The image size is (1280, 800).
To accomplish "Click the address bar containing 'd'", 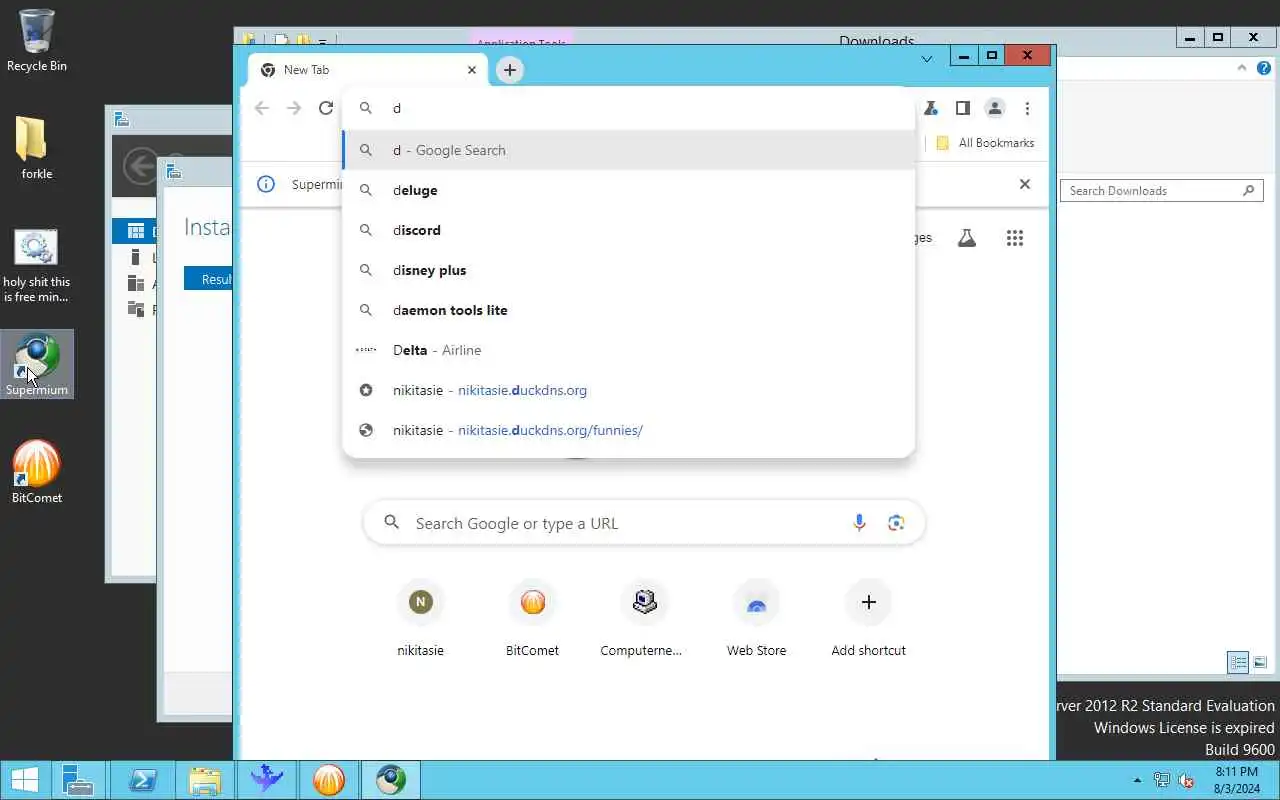I will [x=628, y=108].
